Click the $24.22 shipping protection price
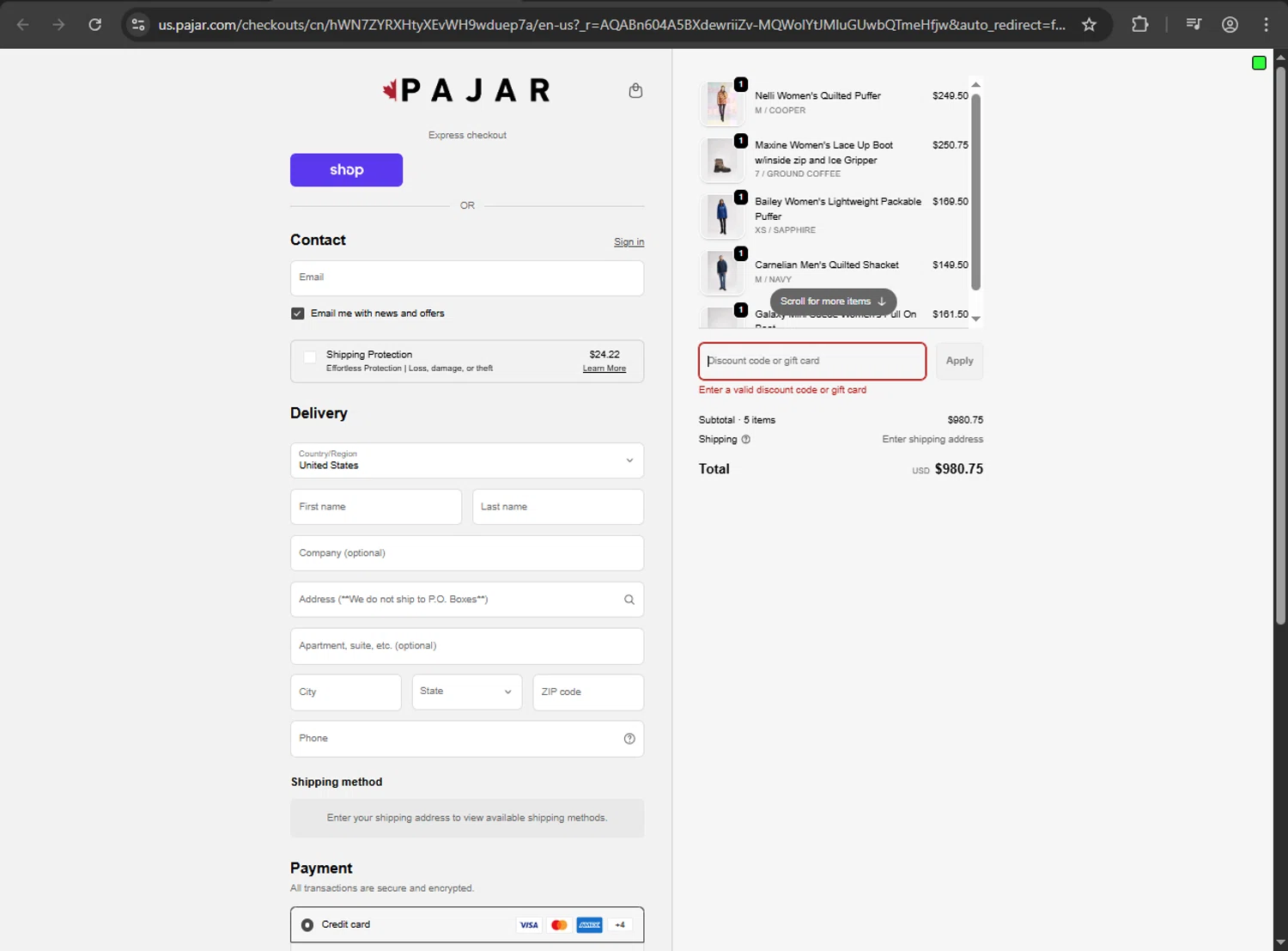1288x951 pixels. coord(605,355)
